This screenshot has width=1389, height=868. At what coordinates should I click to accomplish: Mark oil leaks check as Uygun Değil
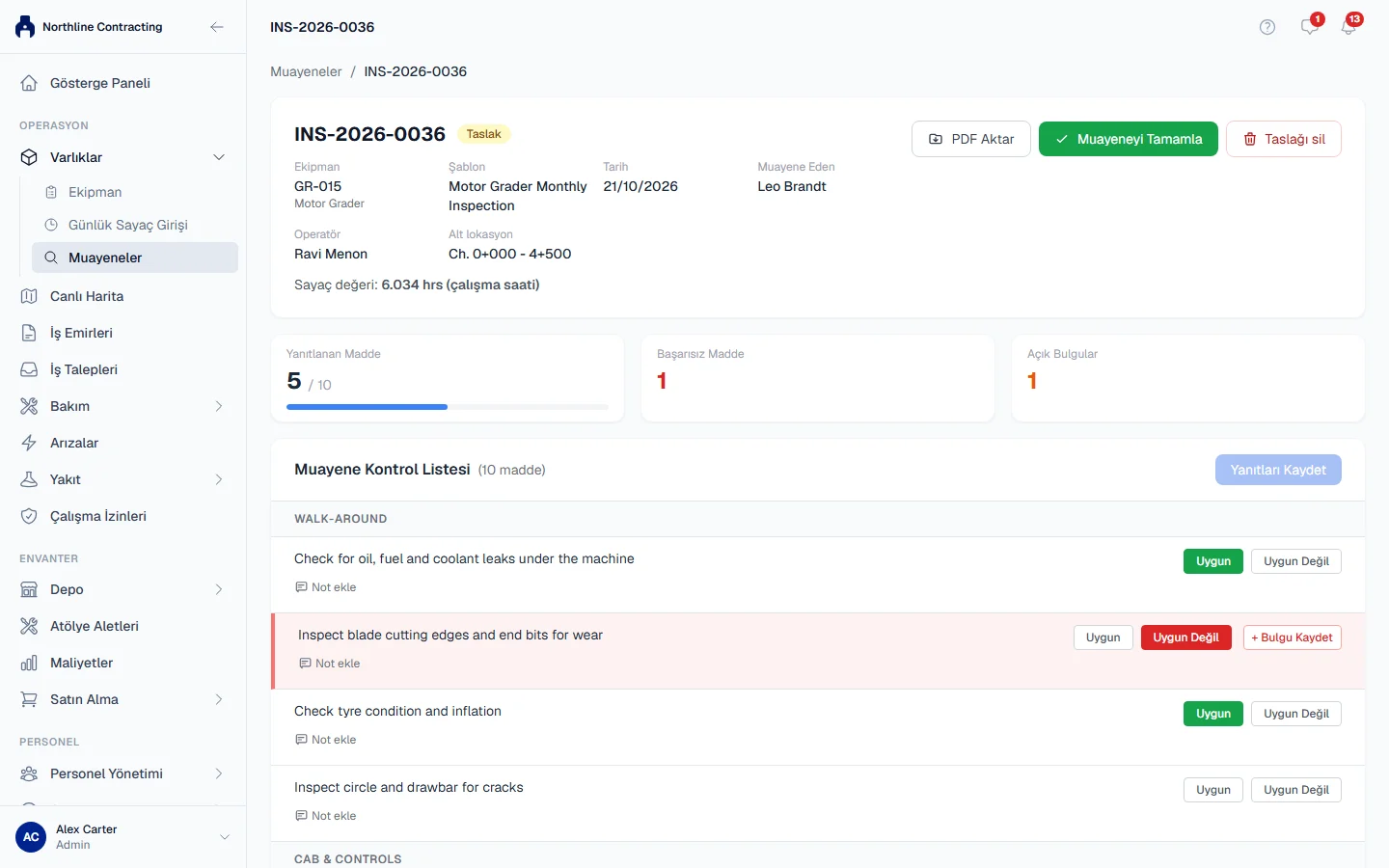click(1296, 561)
